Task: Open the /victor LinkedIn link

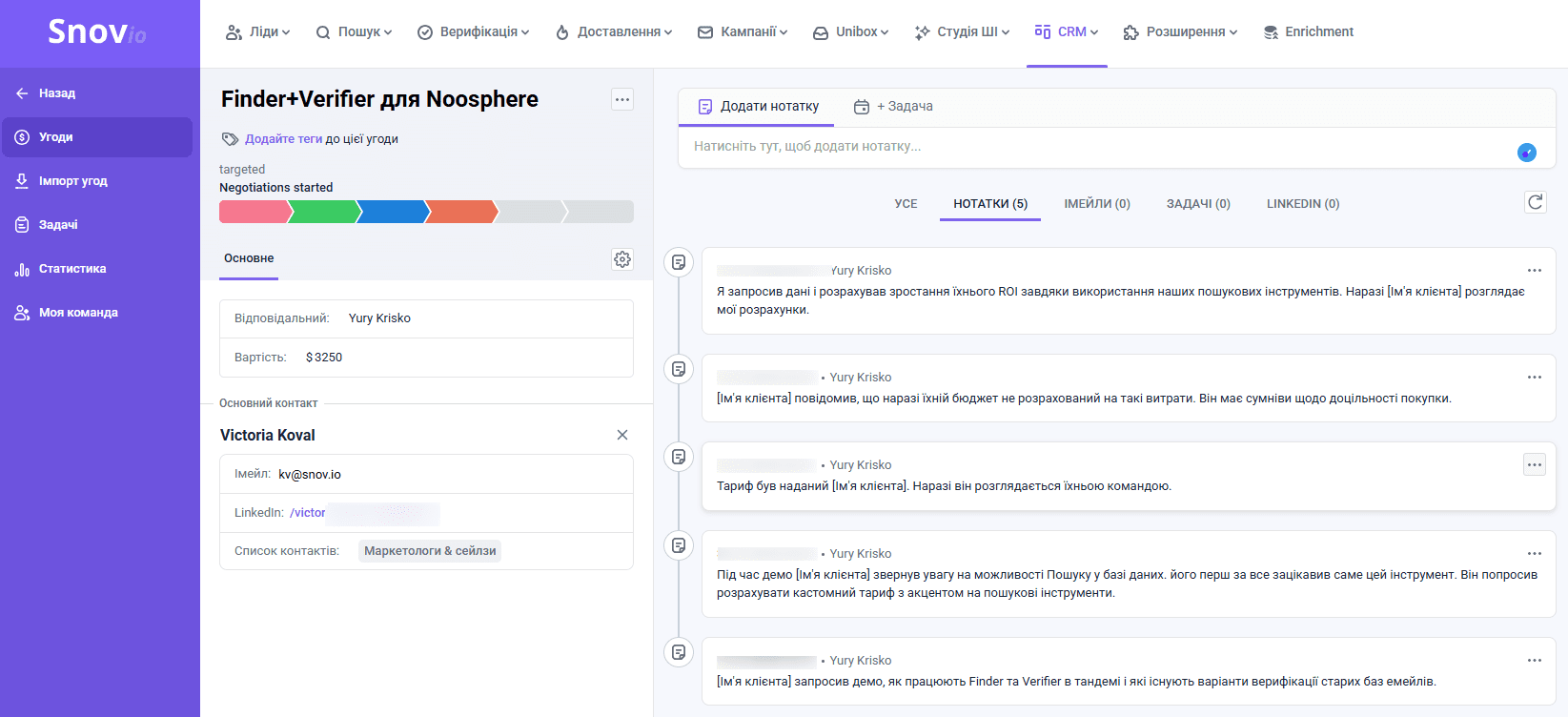Action: tap(308, 513)
